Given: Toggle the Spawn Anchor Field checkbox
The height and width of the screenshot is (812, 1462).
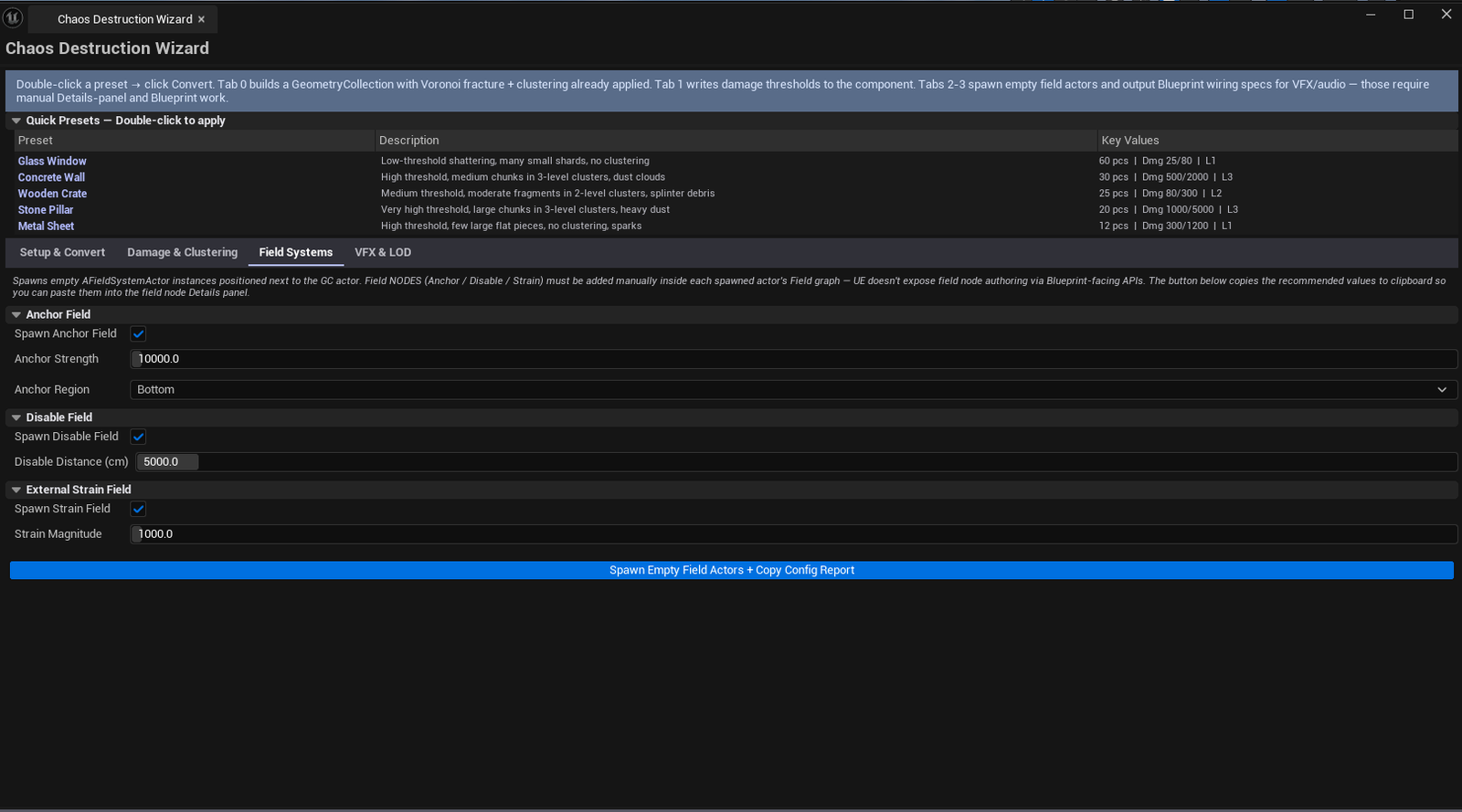Looking at the screenshot, I should pyautogui.click(x=138, y=334).
